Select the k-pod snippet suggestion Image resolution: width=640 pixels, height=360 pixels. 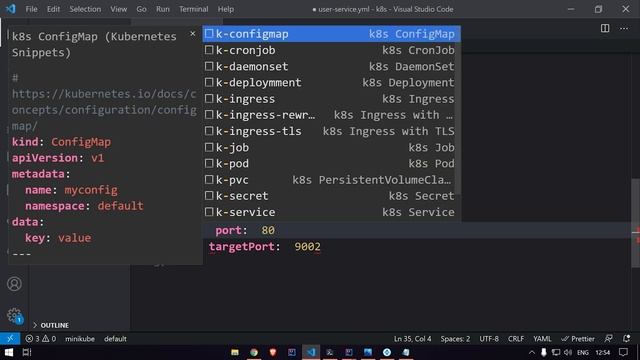329,163
